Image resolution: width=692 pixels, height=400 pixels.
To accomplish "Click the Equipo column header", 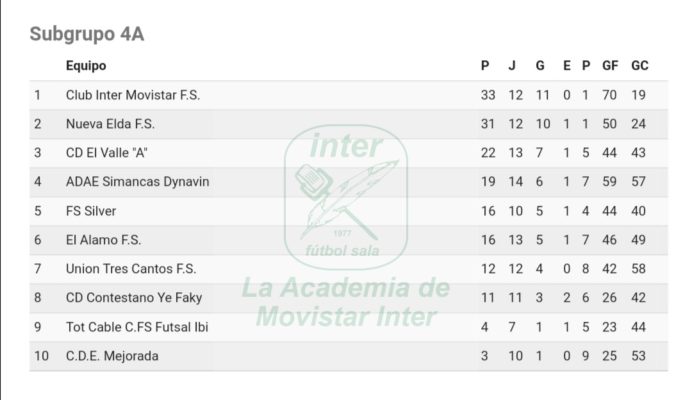I will 86,66.
